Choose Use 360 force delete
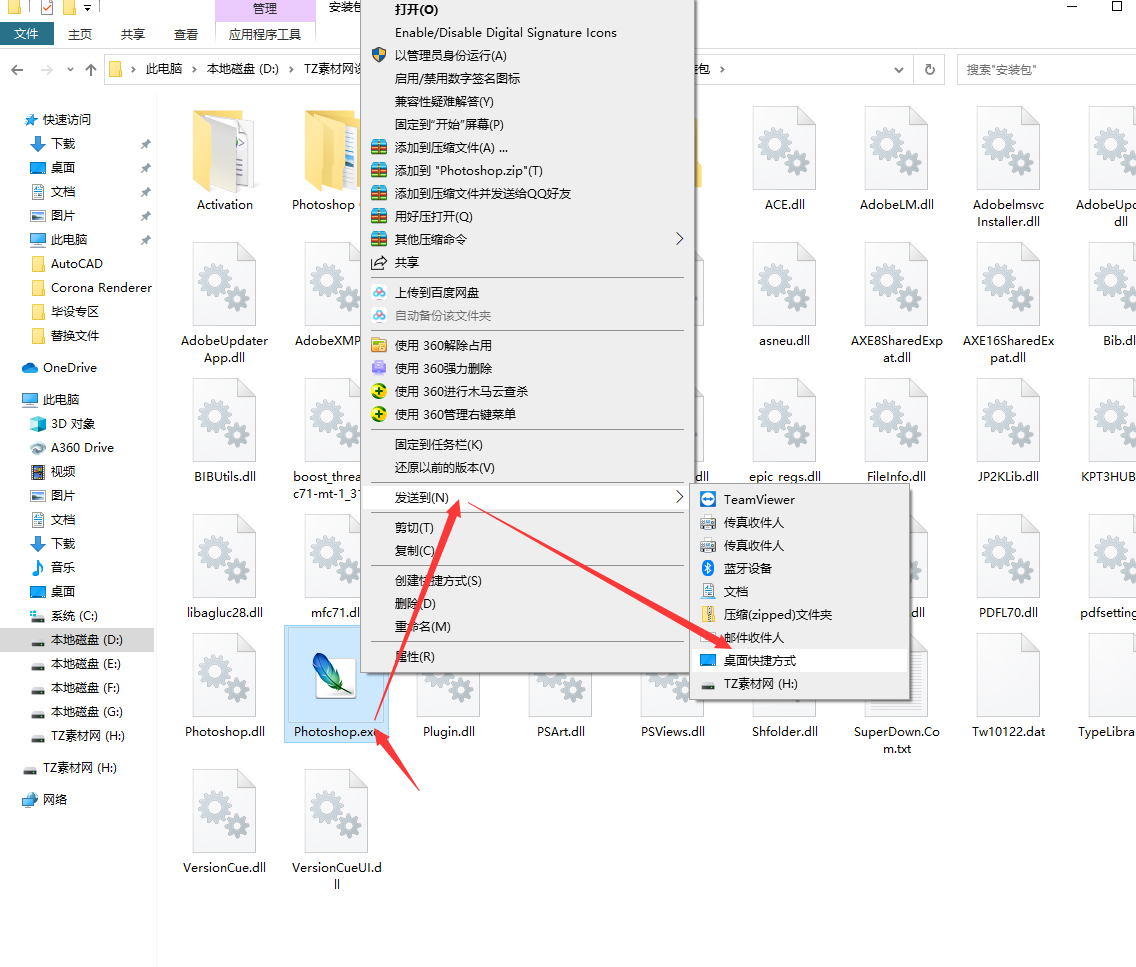 (x=527, y=368)
